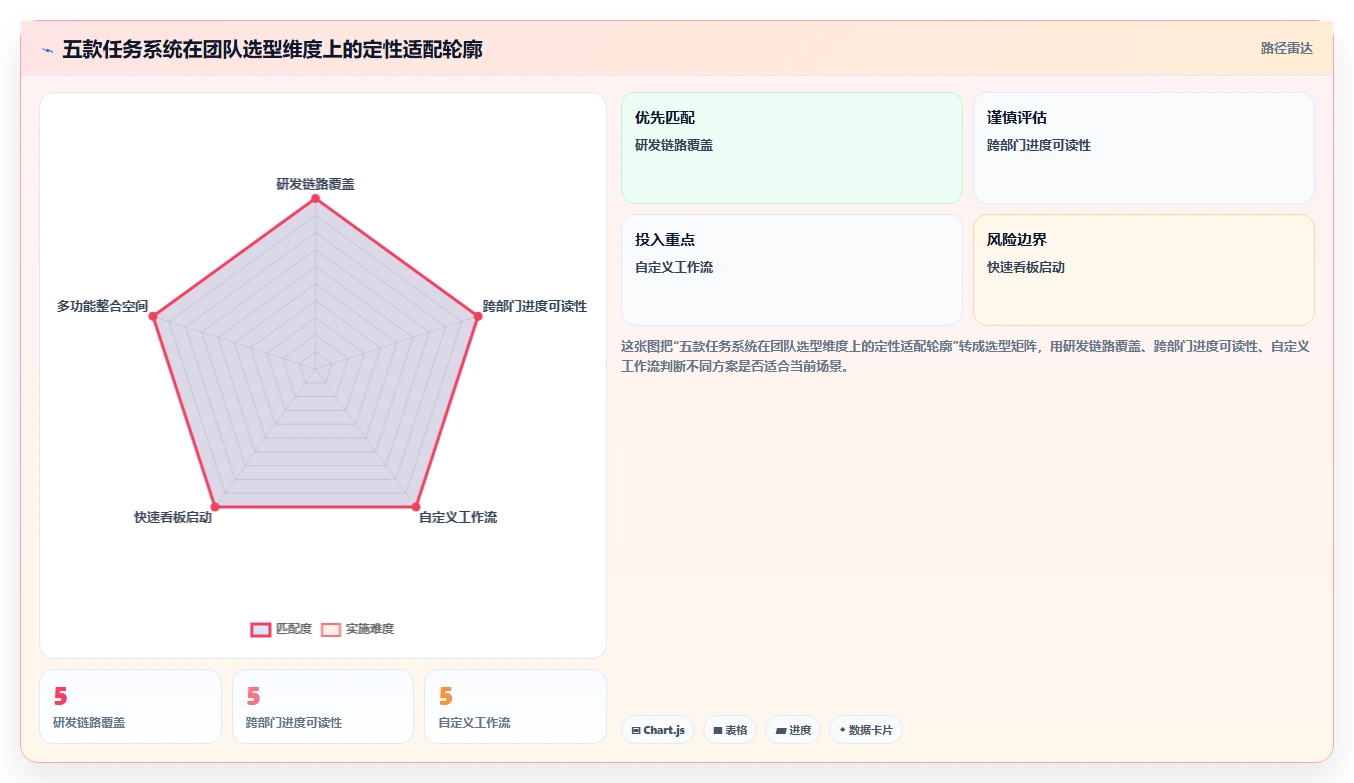The image size is (1354, 783).
Task: Select the 数据卡片 tag
Action: click(866, 730)
